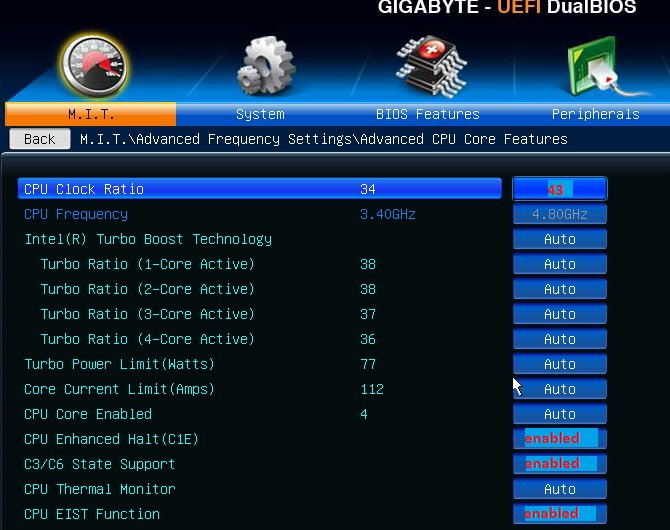Change Turbo Ratio (4-Core Active) Auto value
The image size is (670, 530).
point(560,339)
